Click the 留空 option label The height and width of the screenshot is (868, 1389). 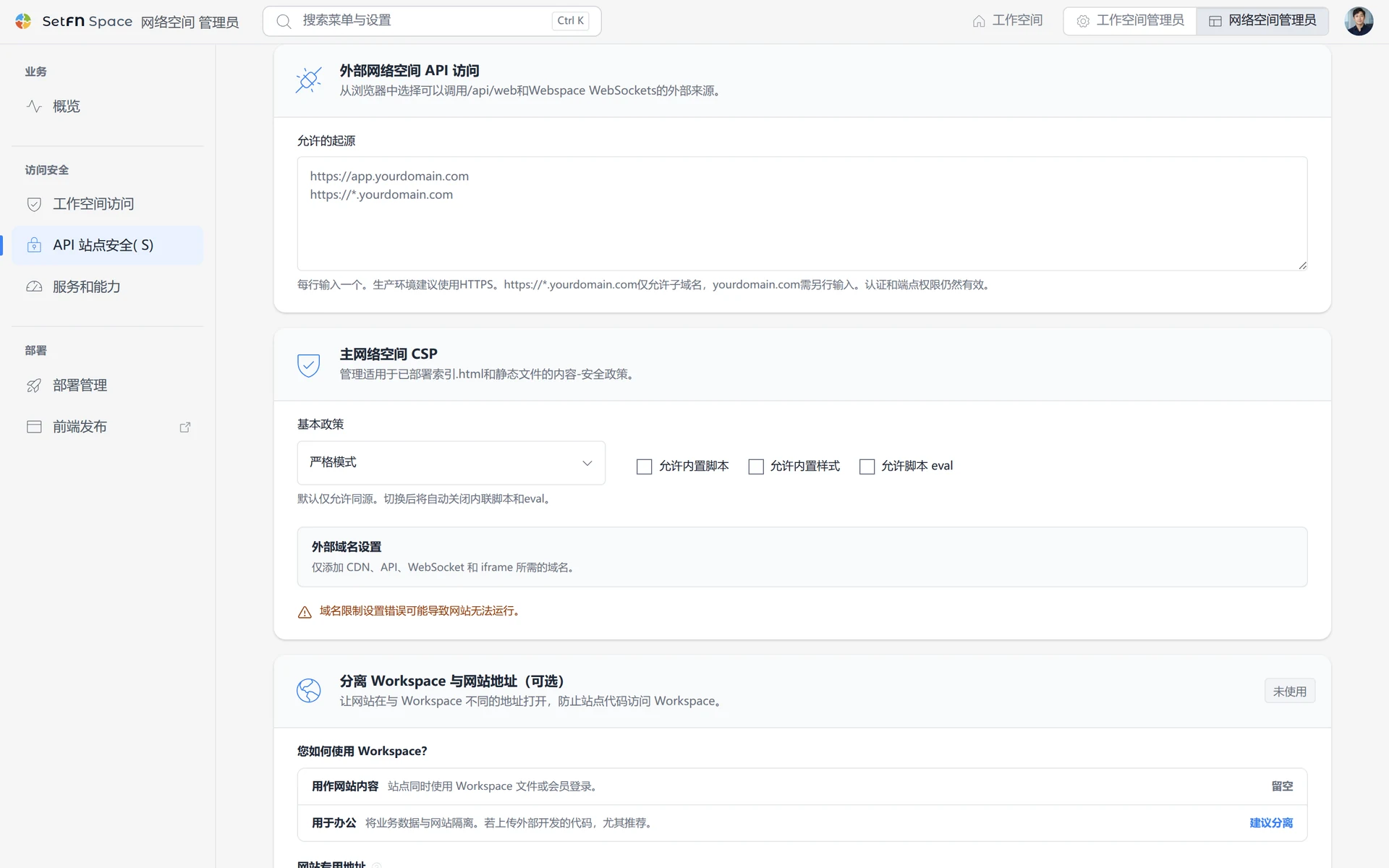pos(1282,786)
